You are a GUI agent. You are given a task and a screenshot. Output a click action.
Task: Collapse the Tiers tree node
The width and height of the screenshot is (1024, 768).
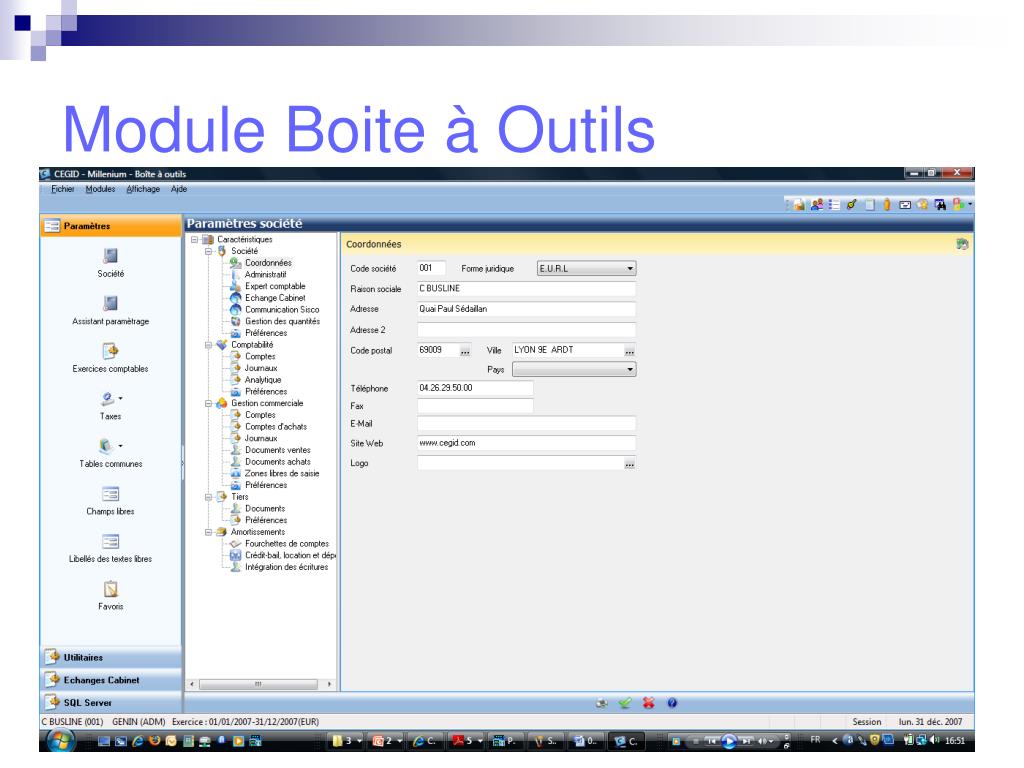point(208,497)
